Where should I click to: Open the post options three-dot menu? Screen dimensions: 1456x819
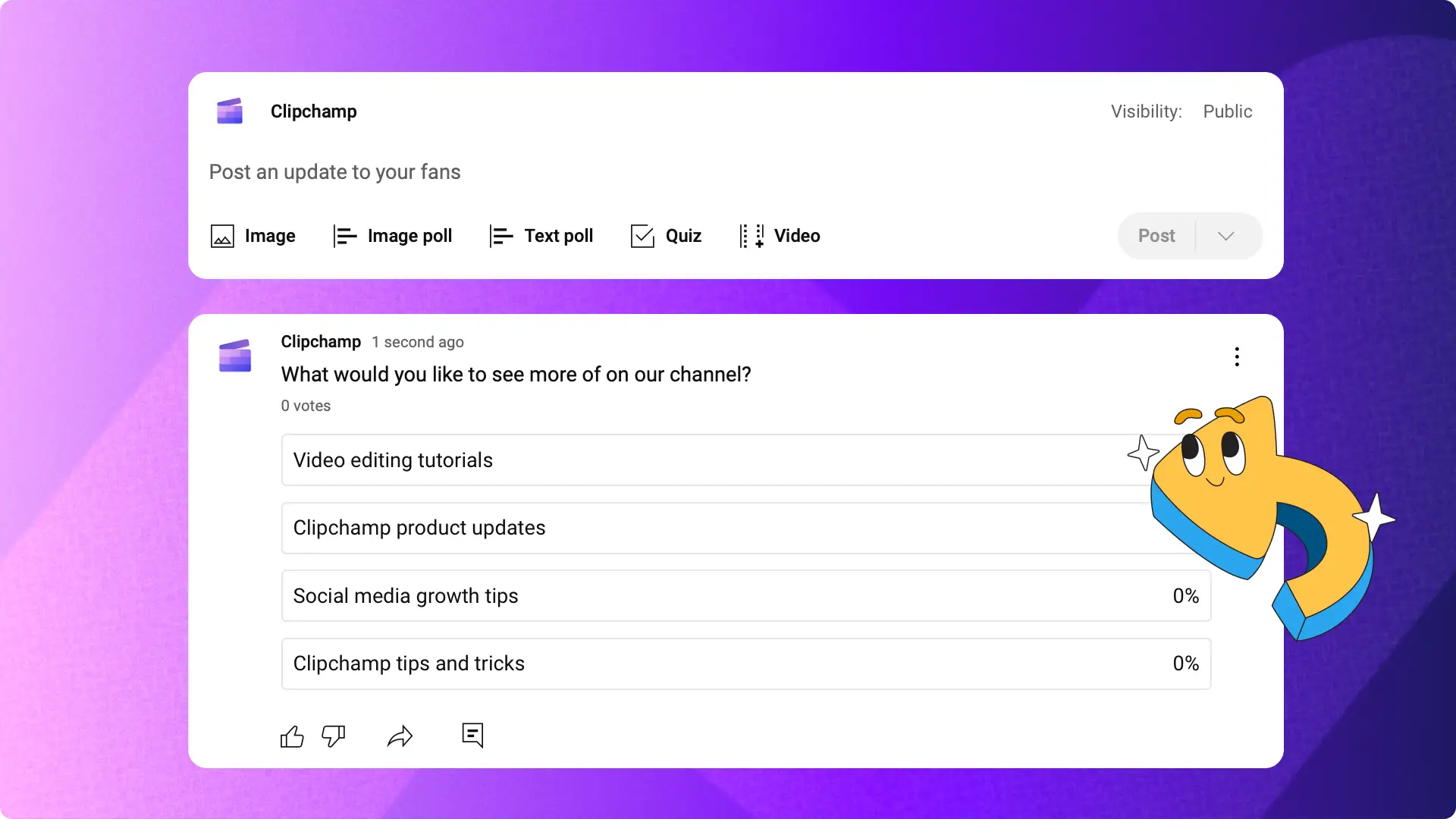click(x=1237, y=356)
